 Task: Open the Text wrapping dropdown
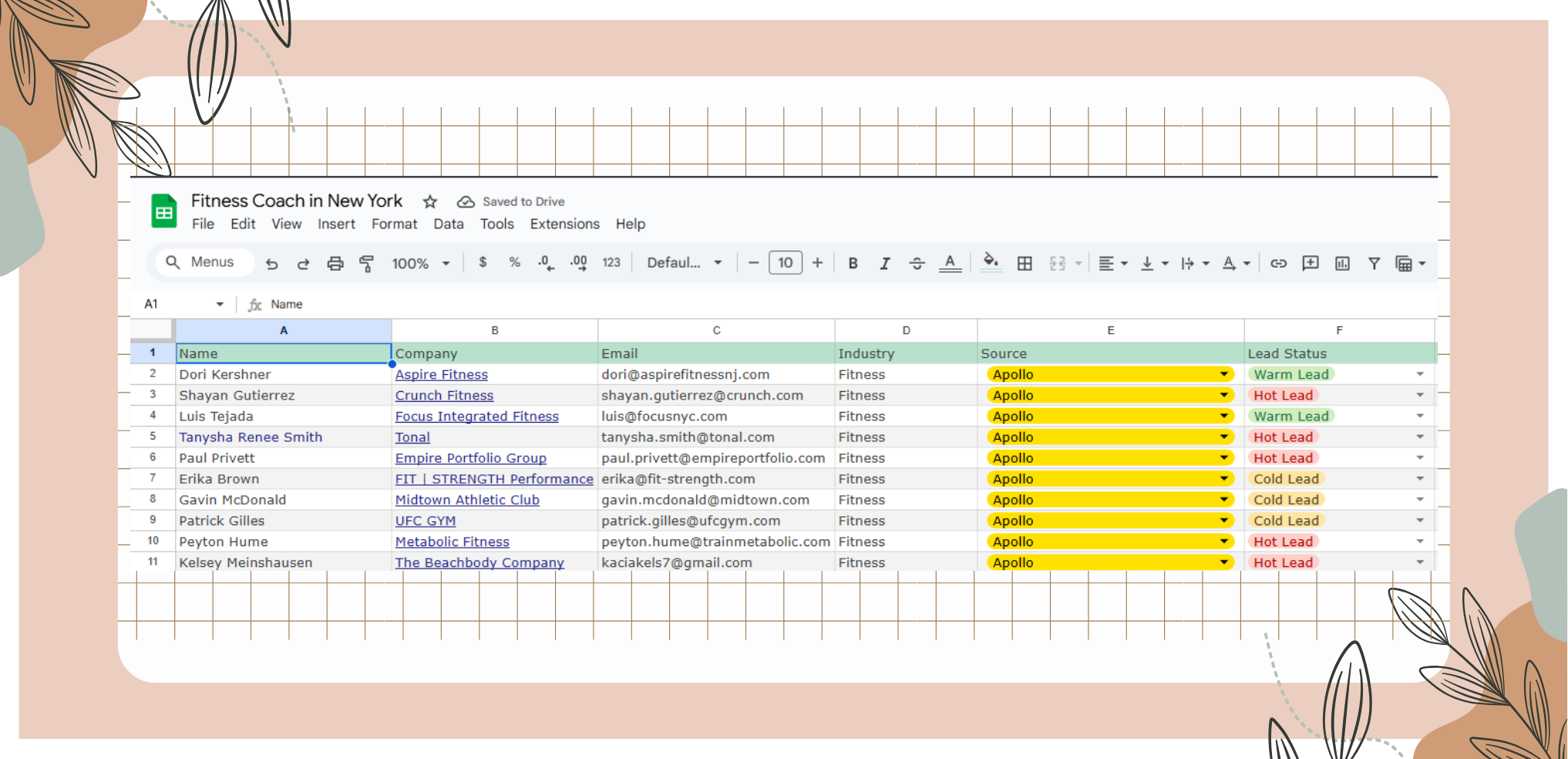[1196, 264]
